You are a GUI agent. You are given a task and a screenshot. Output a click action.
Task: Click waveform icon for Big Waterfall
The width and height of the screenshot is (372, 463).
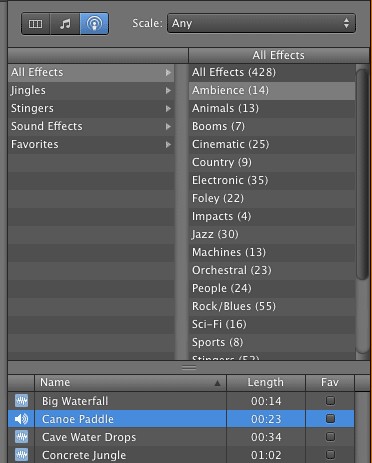click(22, 401)
